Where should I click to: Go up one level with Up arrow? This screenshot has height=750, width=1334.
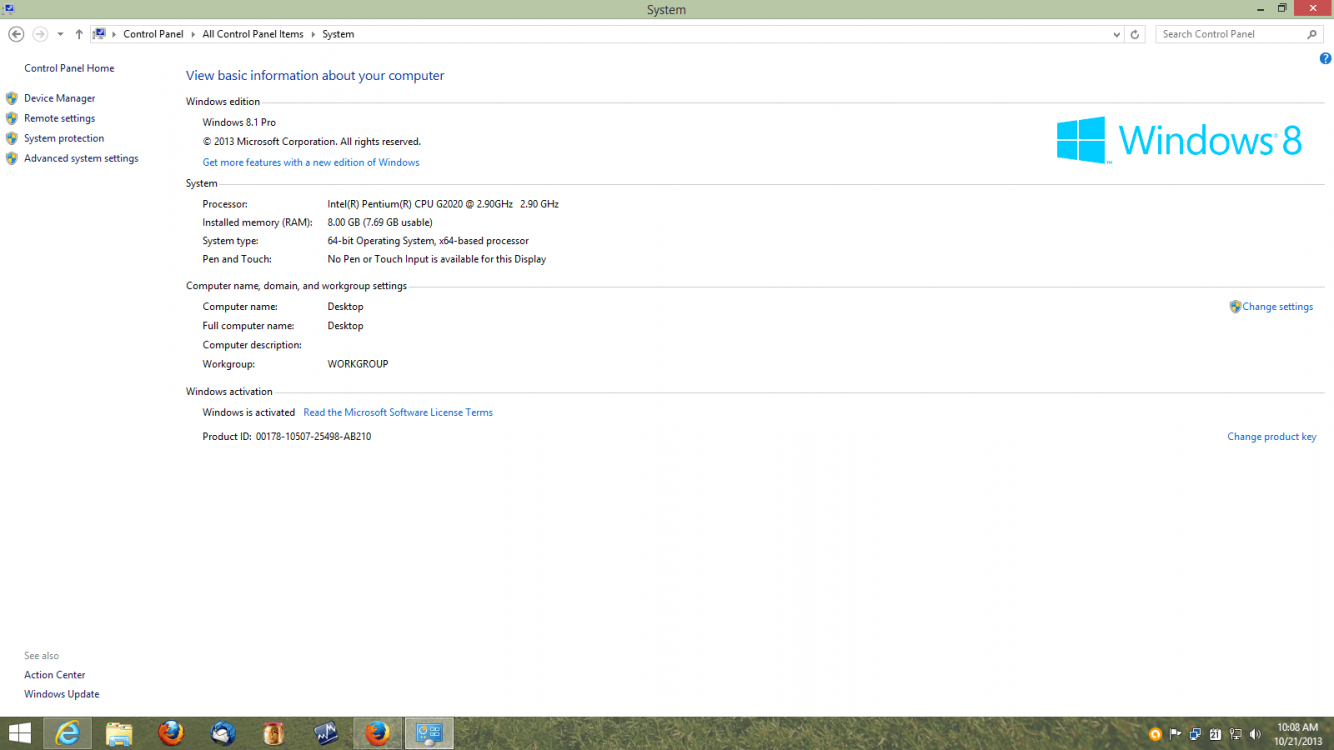click(79, 34)
